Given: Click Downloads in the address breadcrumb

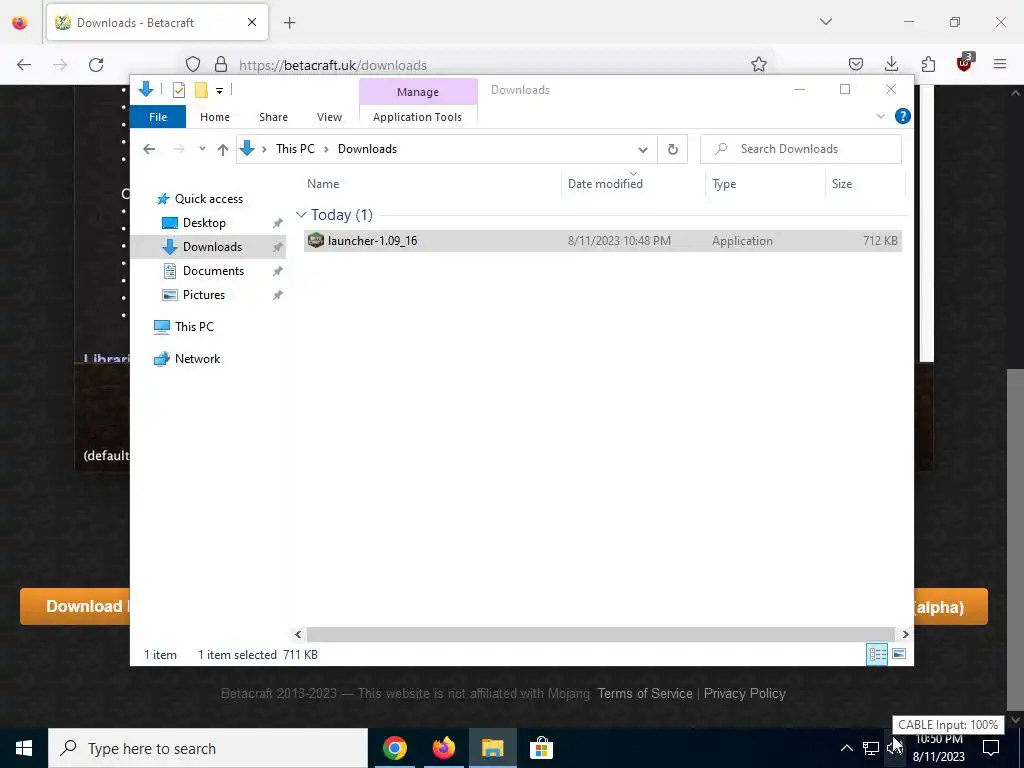Looking at the screenshot, I should coord(367,149).
